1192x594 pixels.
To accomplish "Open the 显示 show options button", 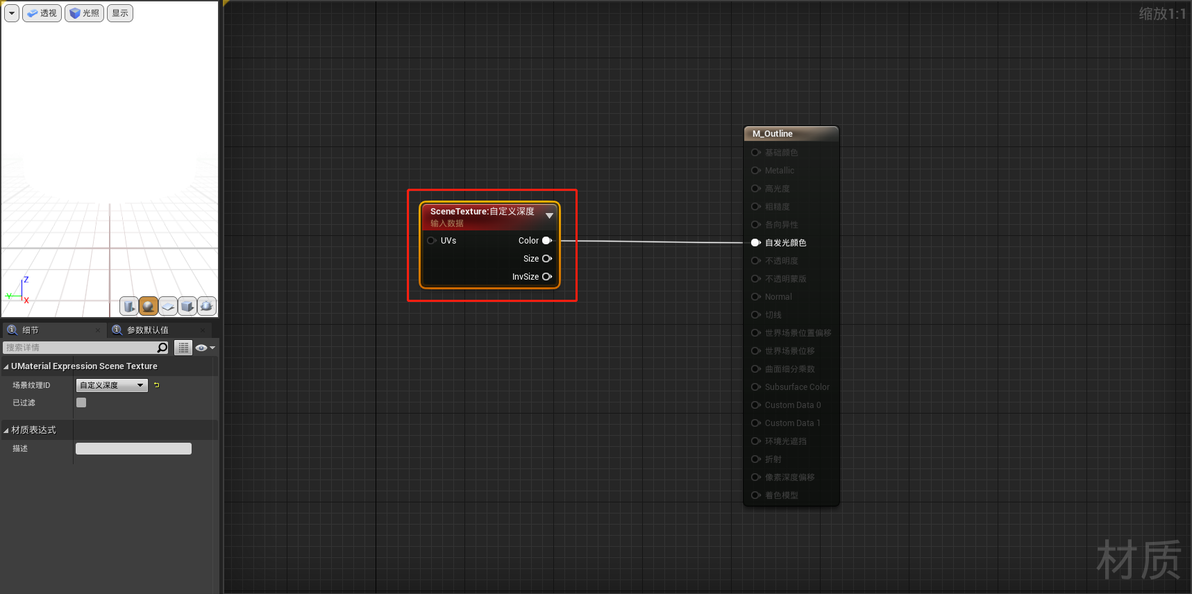I will [119, 13].
